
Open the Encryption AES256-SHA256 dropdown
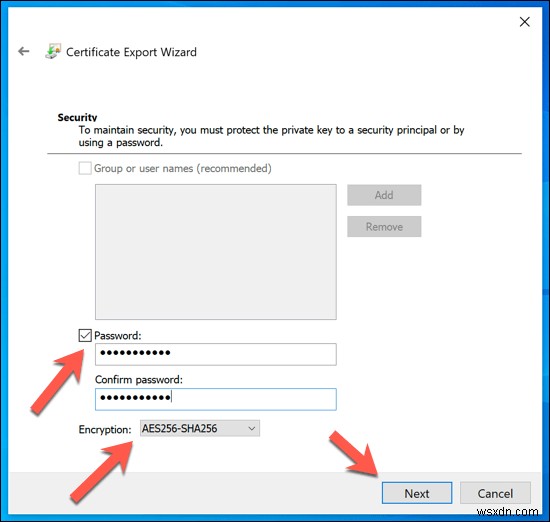coord(200,428)
